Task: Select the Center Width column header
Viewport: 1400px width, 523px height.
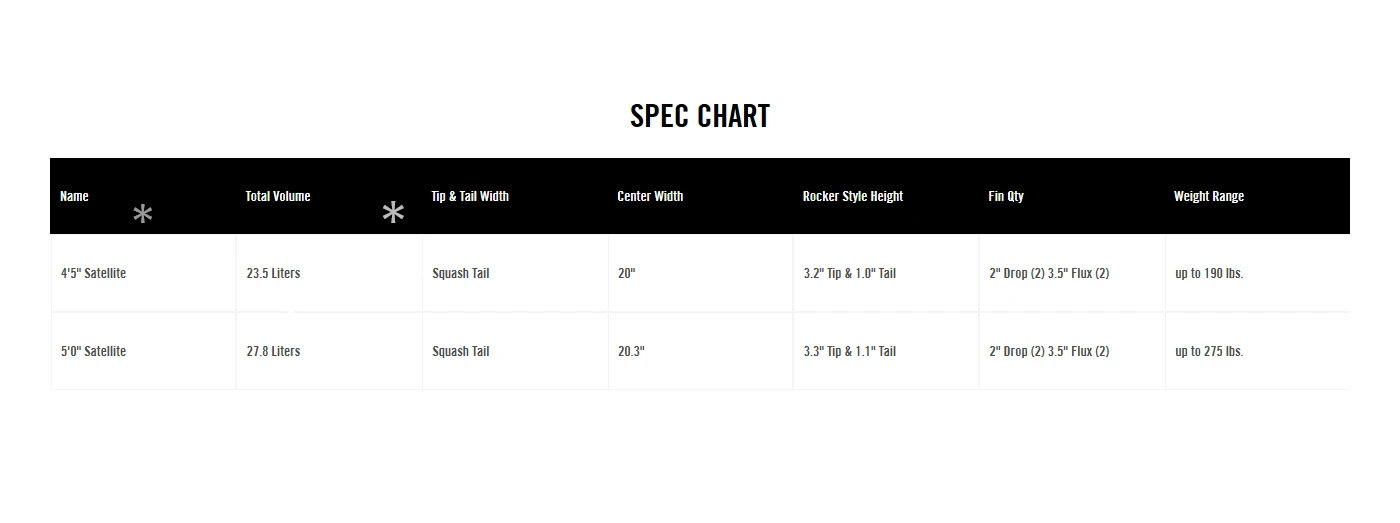Action: pyautogui.click(x=650, y=196)
